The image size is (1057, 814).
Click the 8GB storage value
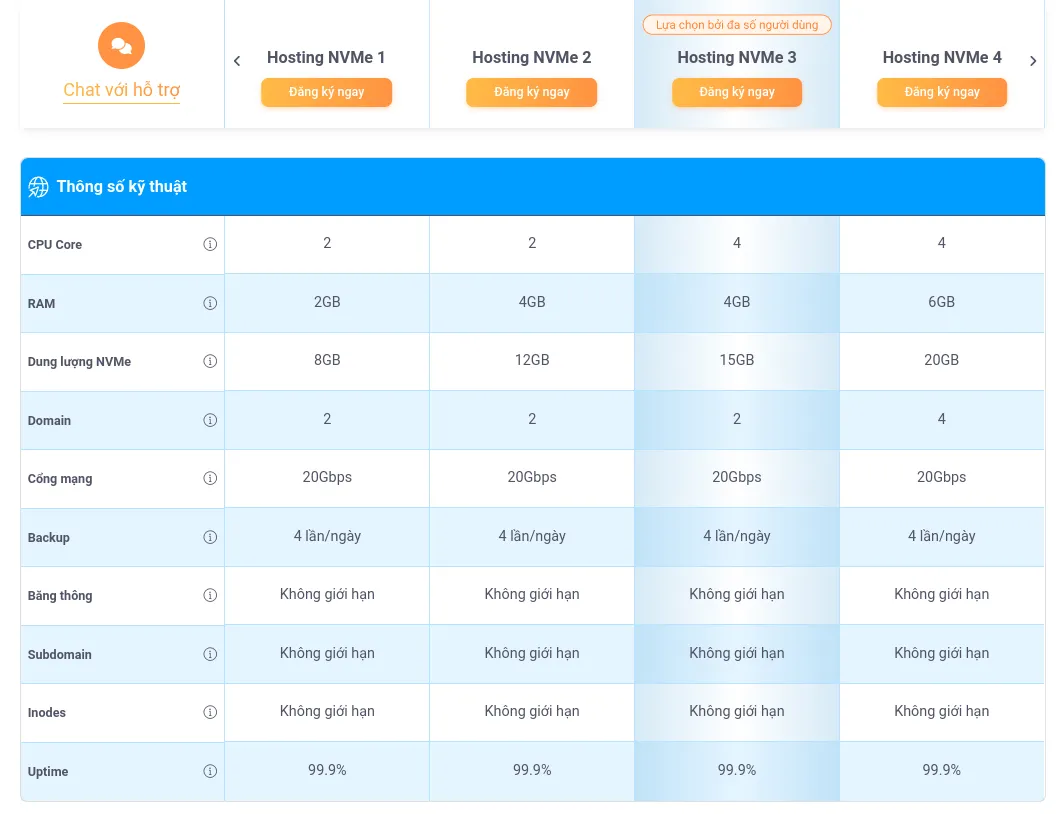click(327, 360)
